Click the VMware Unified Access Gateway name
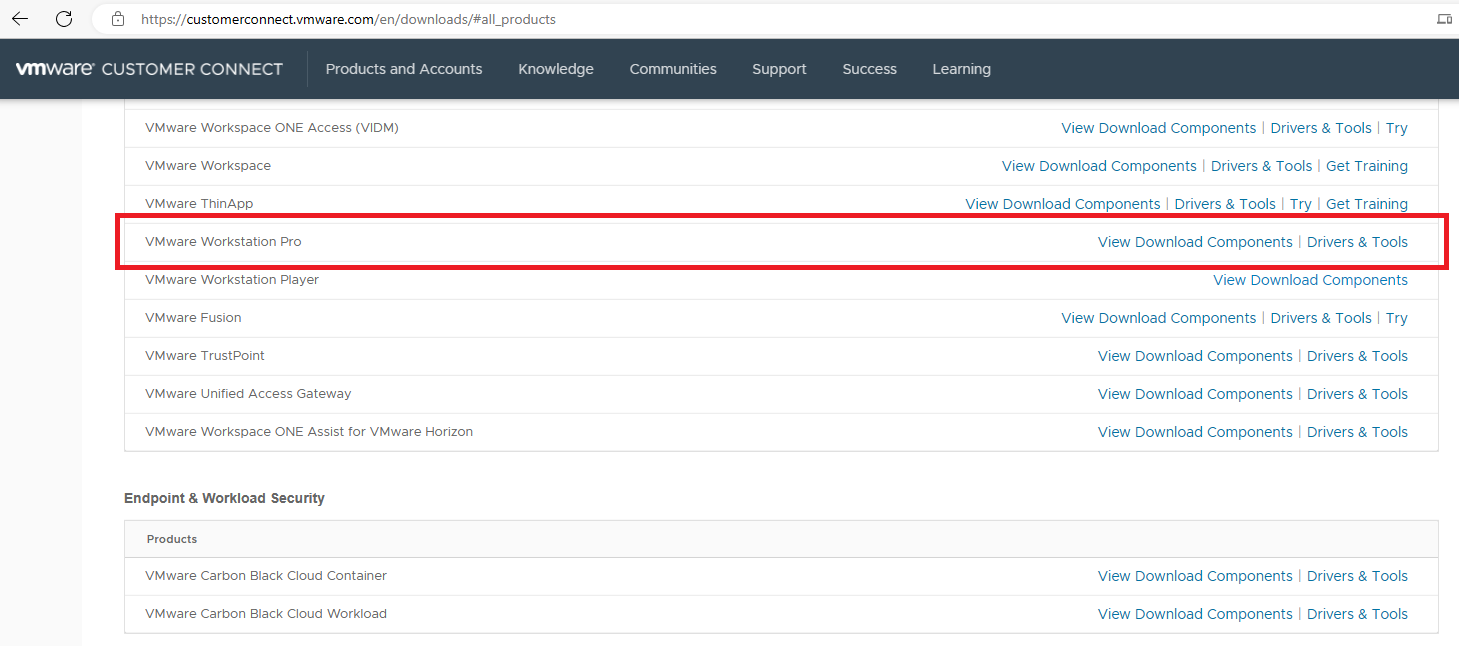The image size is (1459, 646). (248, 394)
